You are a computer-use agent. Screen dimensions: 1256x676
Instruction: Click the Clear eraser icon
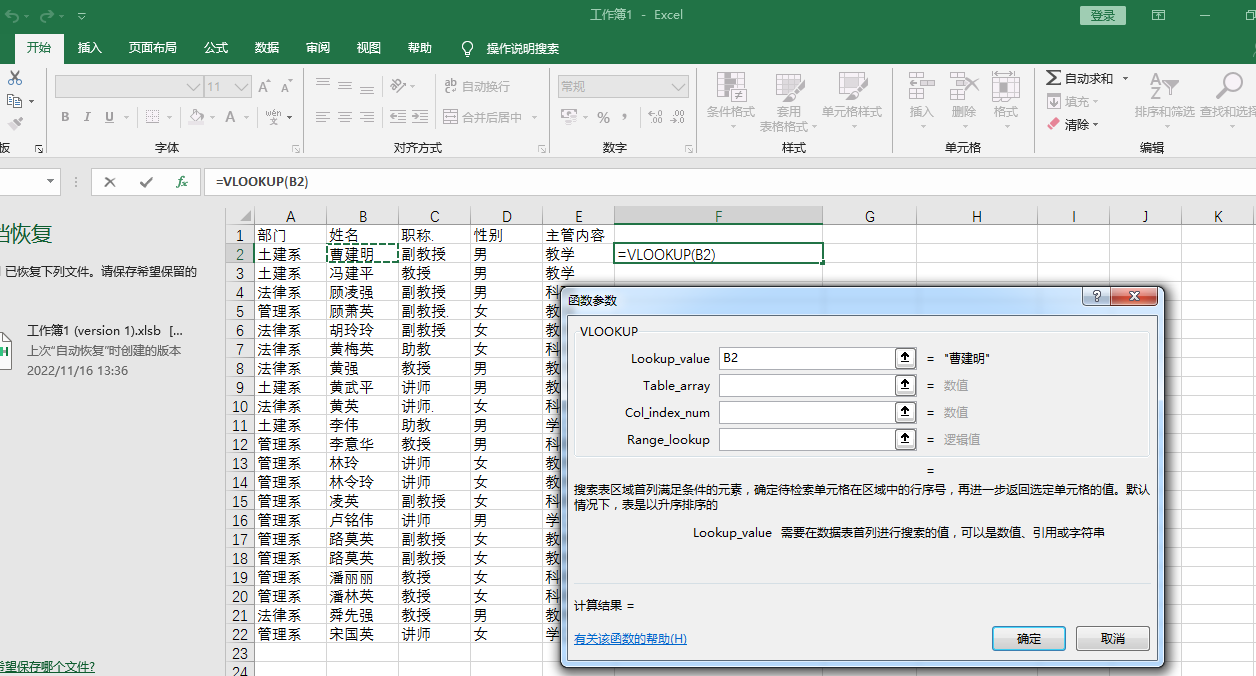pos(1053,125)
